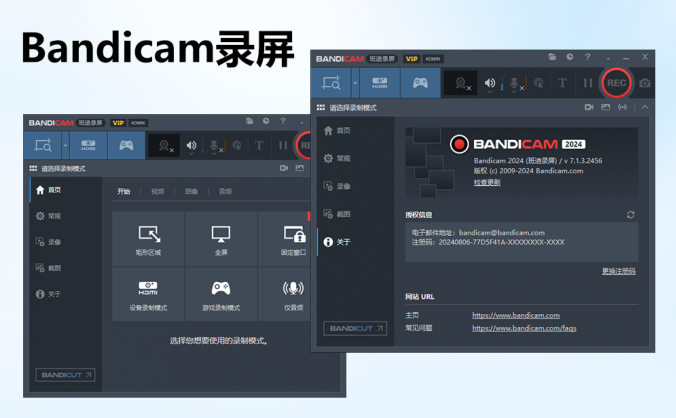
Task: Switch to the 音频 Audio tab in the back window
Action: point(225,191)
